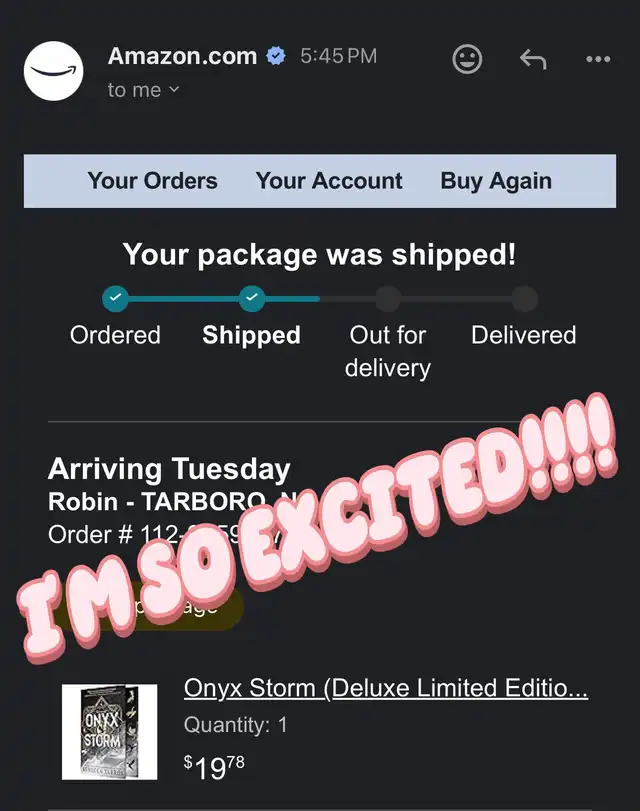This screenshot has width=640, height=811.
Task: Tap the blue verified badge
Action: (276, 56)
